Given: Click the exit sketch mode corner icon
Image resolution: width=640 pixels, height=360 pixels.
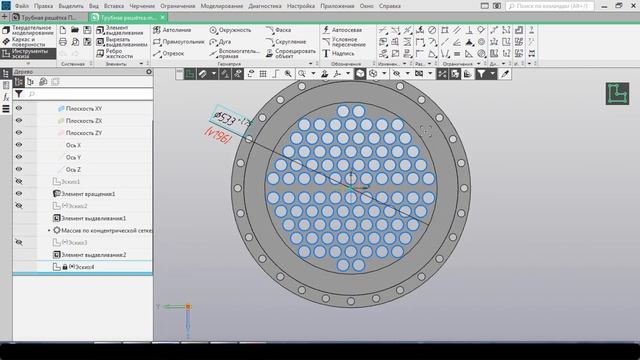Looking at the screenshot, I should click(x=617, y=93).
